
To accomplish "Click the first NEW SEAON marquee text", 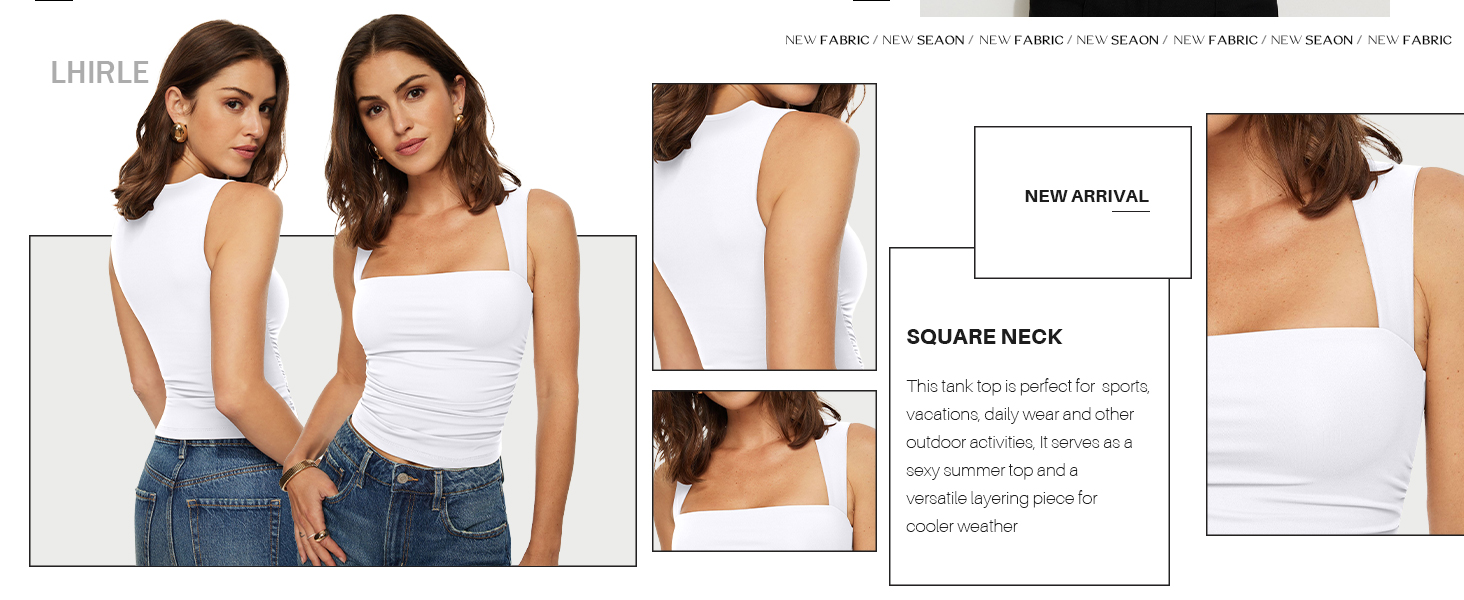I will 923,40.
